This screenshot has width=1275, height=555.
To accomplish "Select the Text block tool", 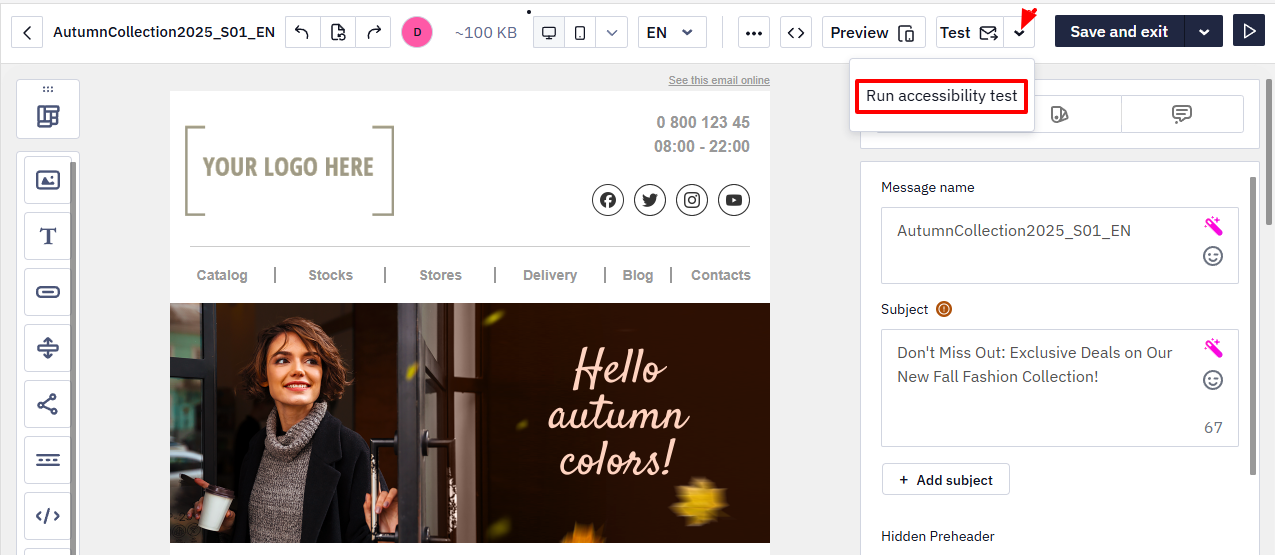I will tap(48, 236).
